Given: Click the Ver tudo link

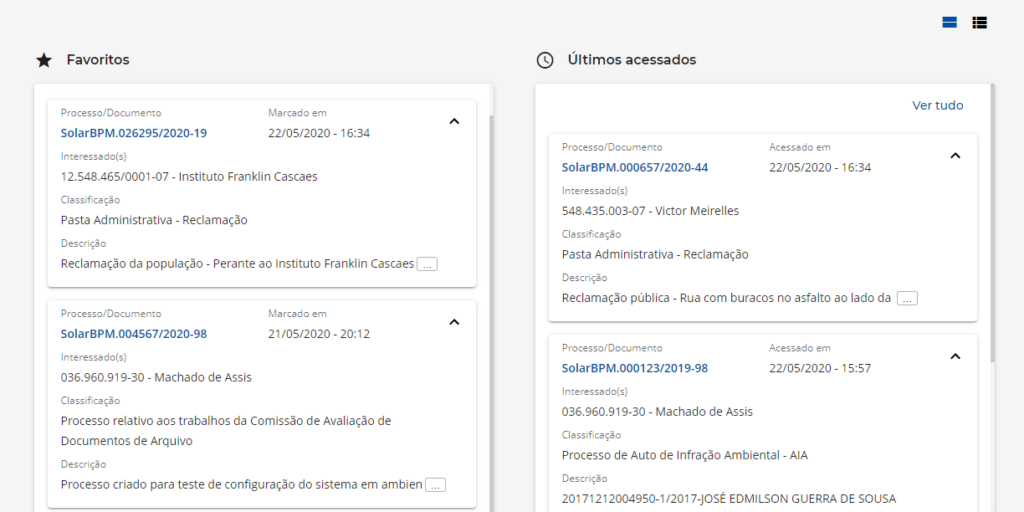Looking at the screenshot, I should coord(938,106).
